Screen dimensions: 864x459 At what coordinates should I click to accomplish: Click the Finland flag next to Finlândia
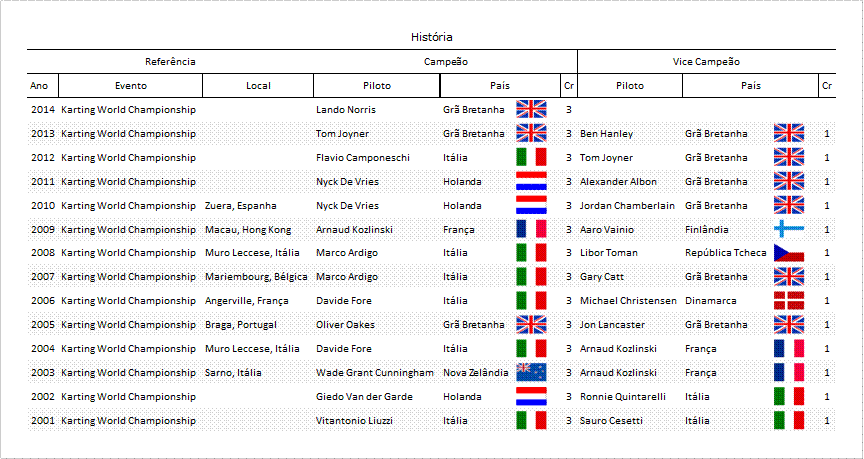click(789, 229)
